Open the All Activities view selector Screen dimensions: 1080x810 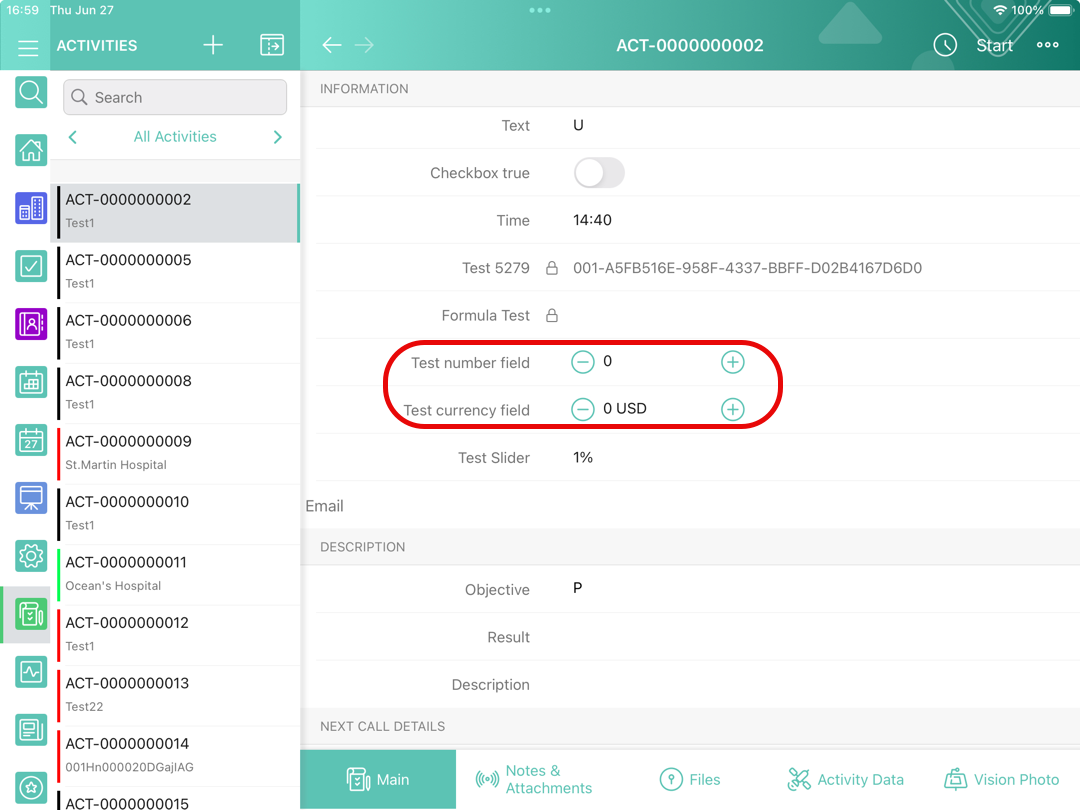(x=175, y=137)
